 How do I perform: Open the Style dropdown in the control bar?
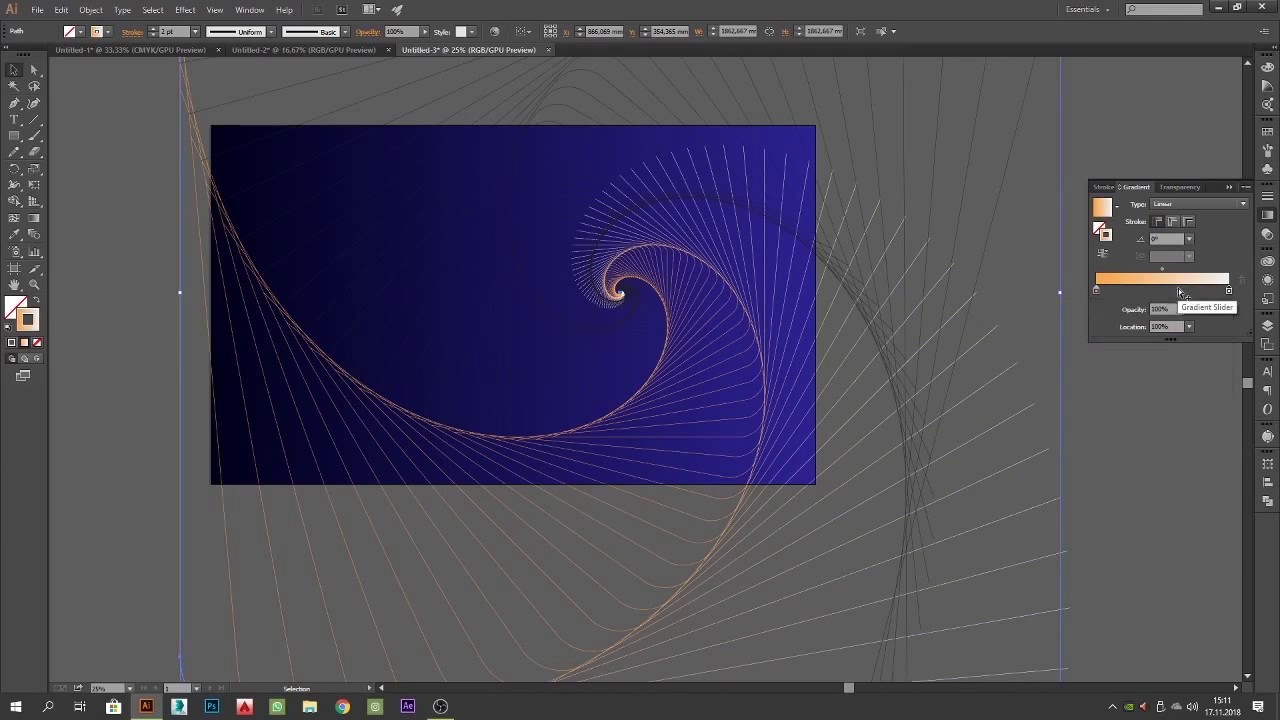click(x=473, y=31)
